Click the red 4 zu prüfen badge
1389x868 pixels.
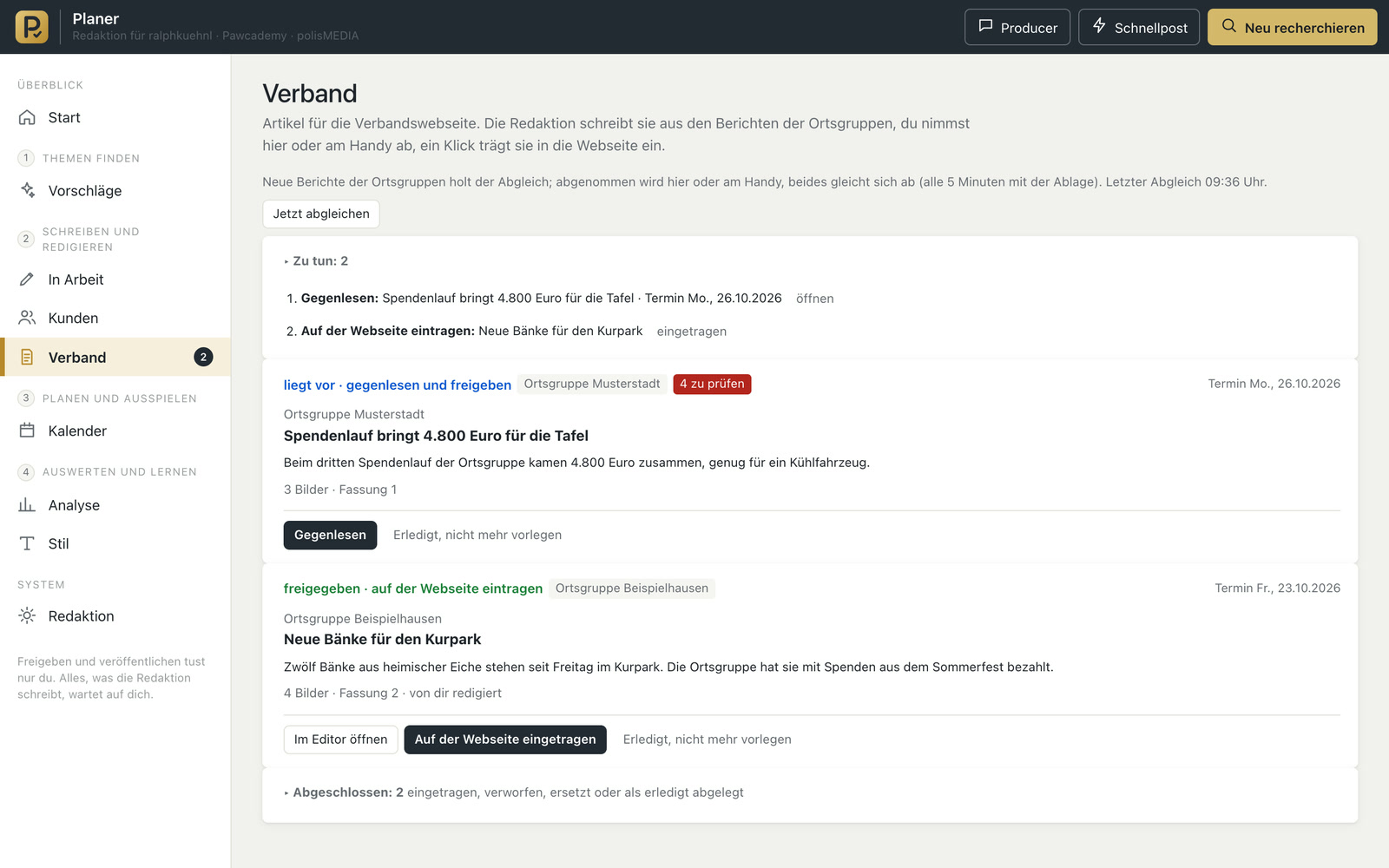point(712,384)
